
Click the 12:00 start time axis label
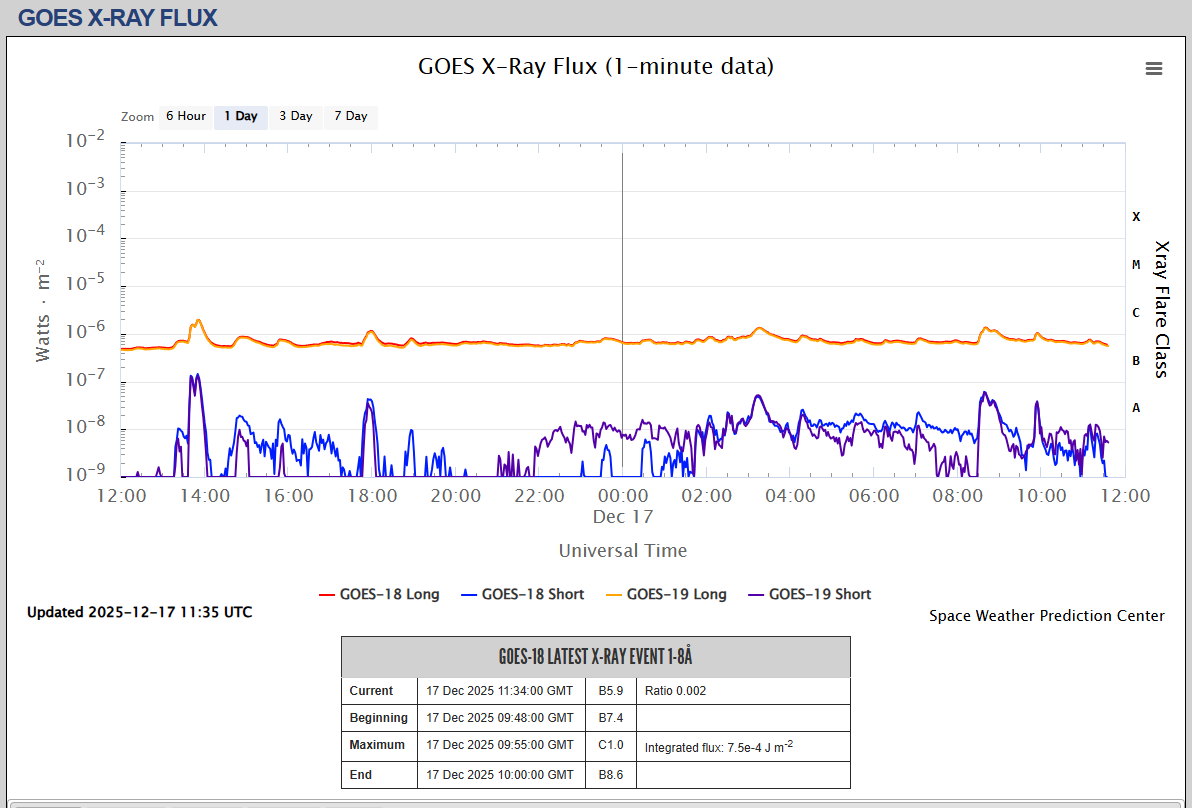point(122,496)
